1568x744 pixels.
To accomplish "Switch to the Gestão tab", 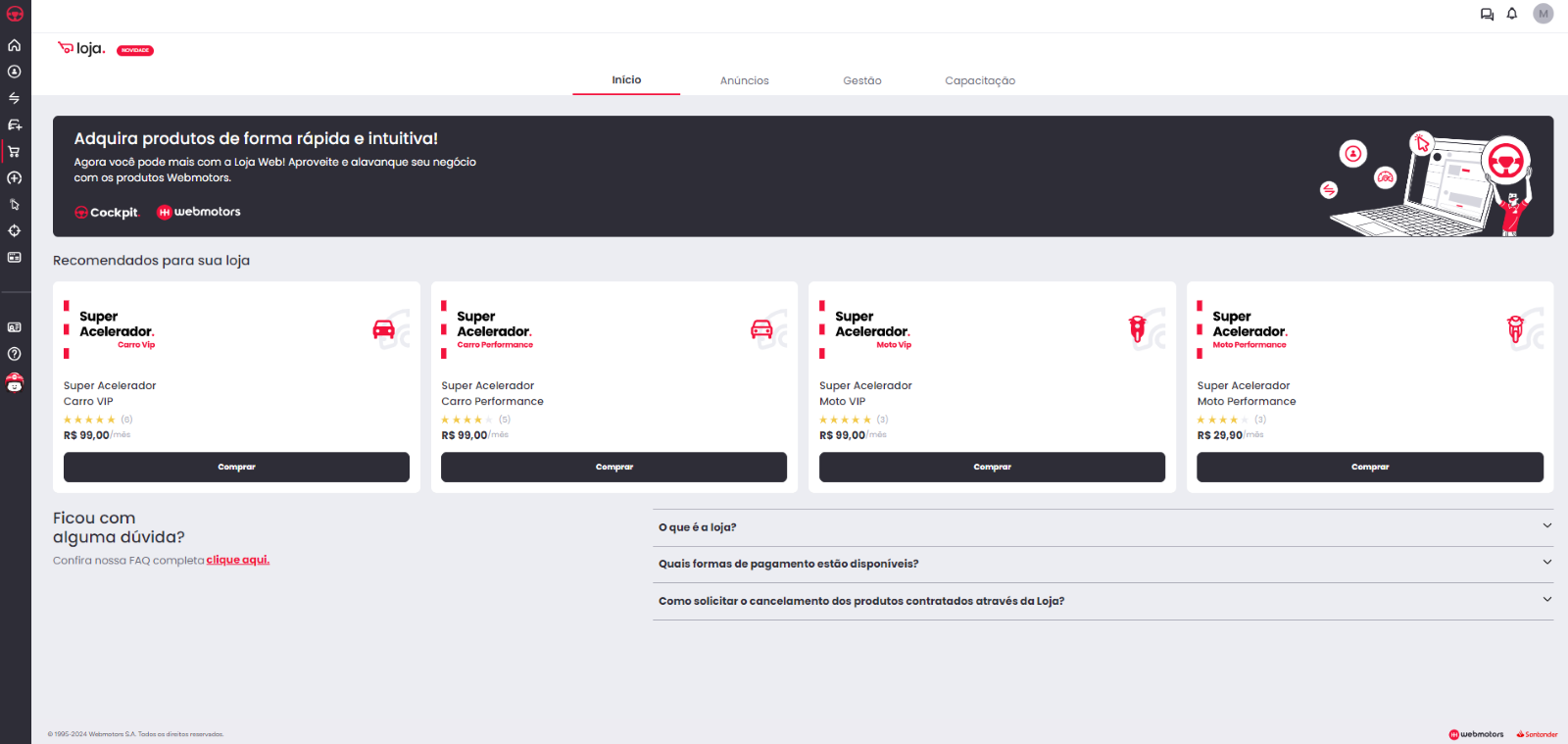I will (862, 80).
